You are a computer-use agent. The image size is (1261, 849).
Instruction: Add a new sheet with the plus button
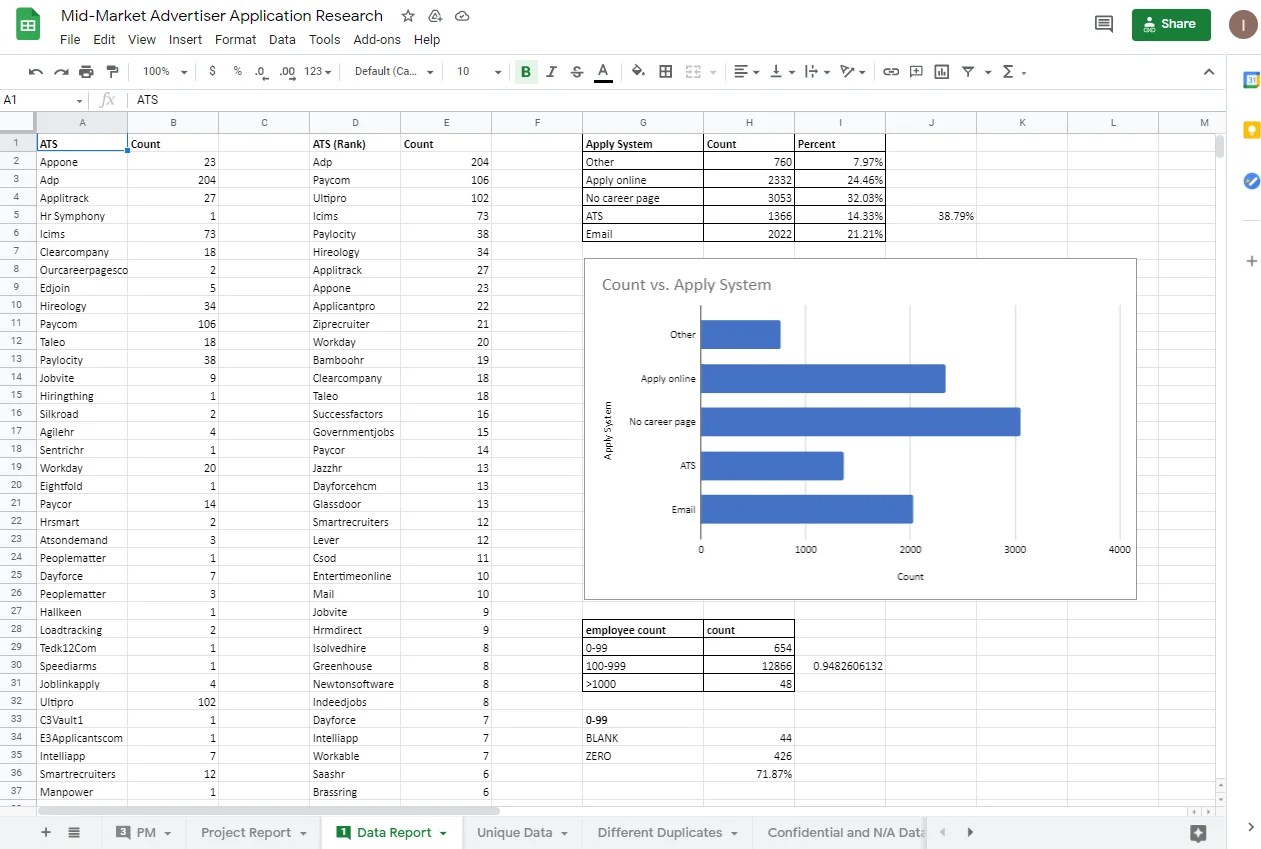[x=46, y=831]
